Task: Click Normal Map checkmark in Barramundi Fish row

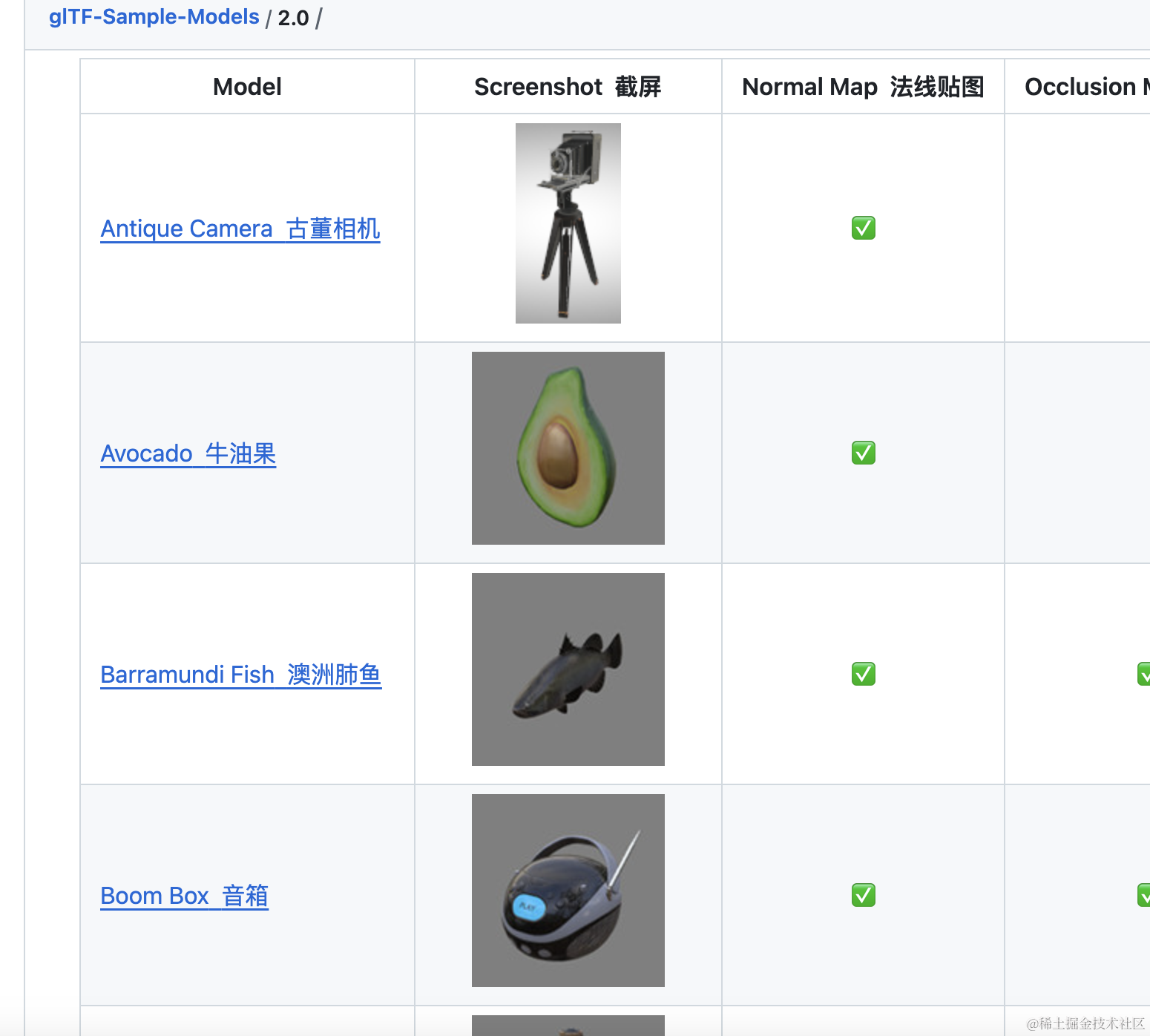Action: click(x=864, y=674)
